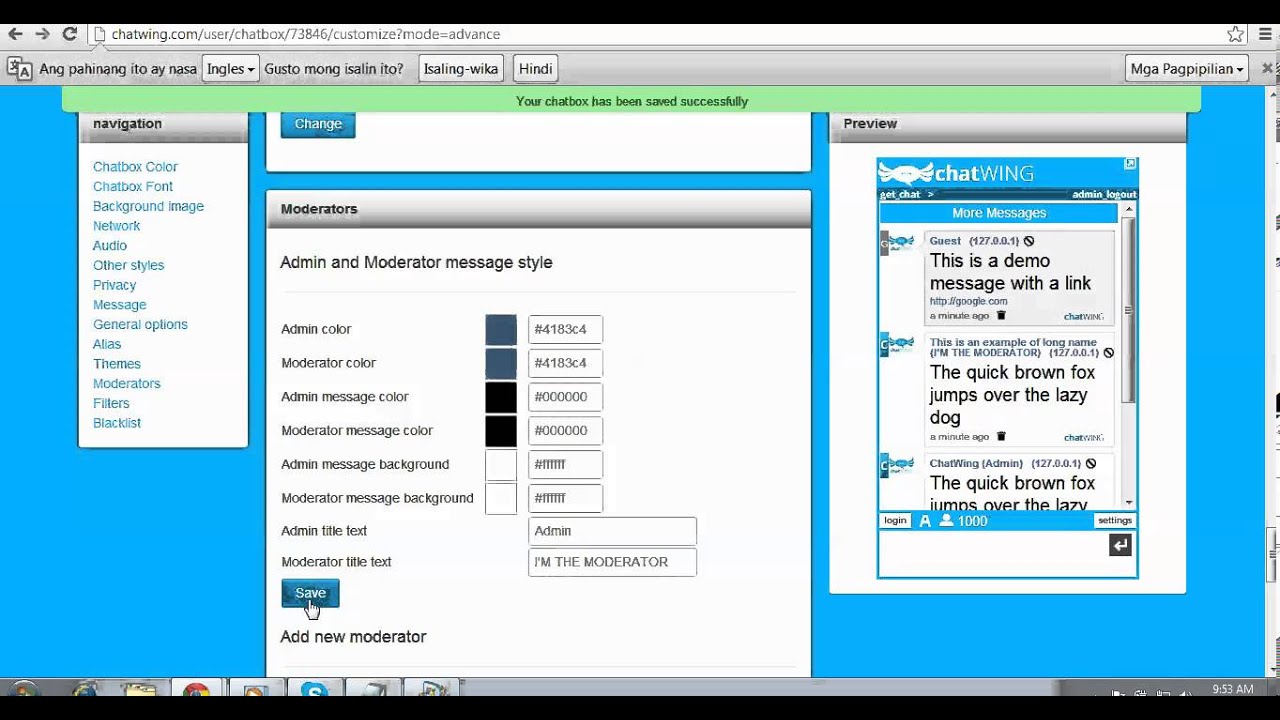Screen dimensions: 1280x720
Task: Delete the Guest demo message via trash icon
Action: pos(1001,316)
